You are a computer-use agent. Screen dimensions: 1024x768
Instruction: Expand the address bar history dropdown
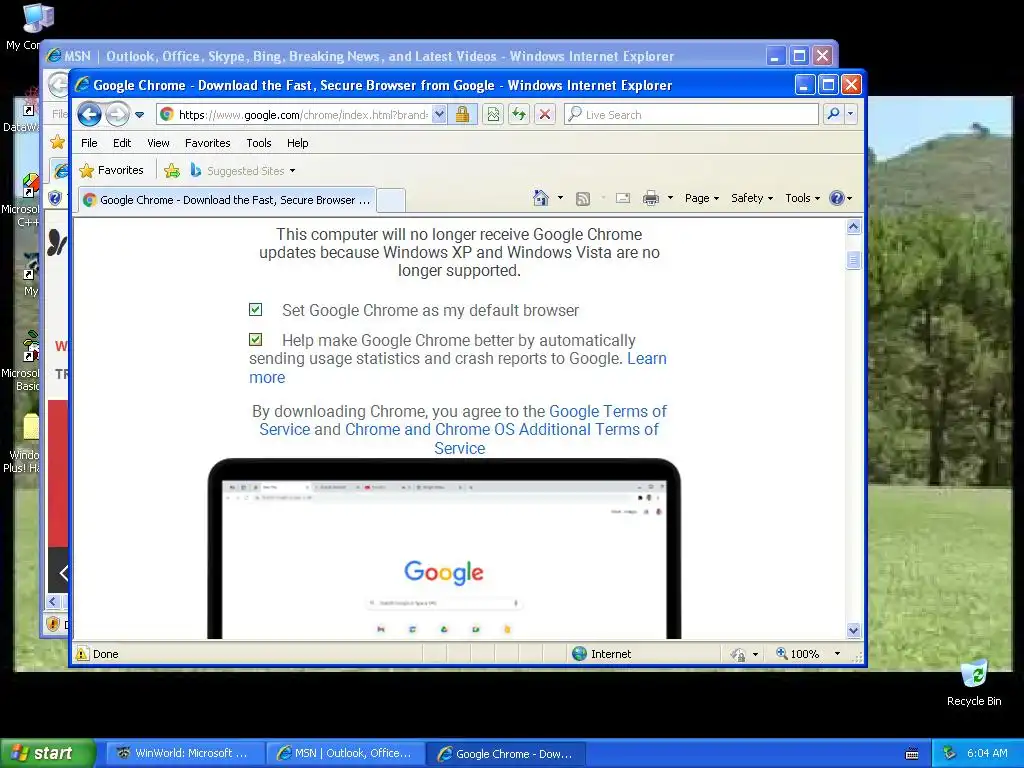coord(440,114)
